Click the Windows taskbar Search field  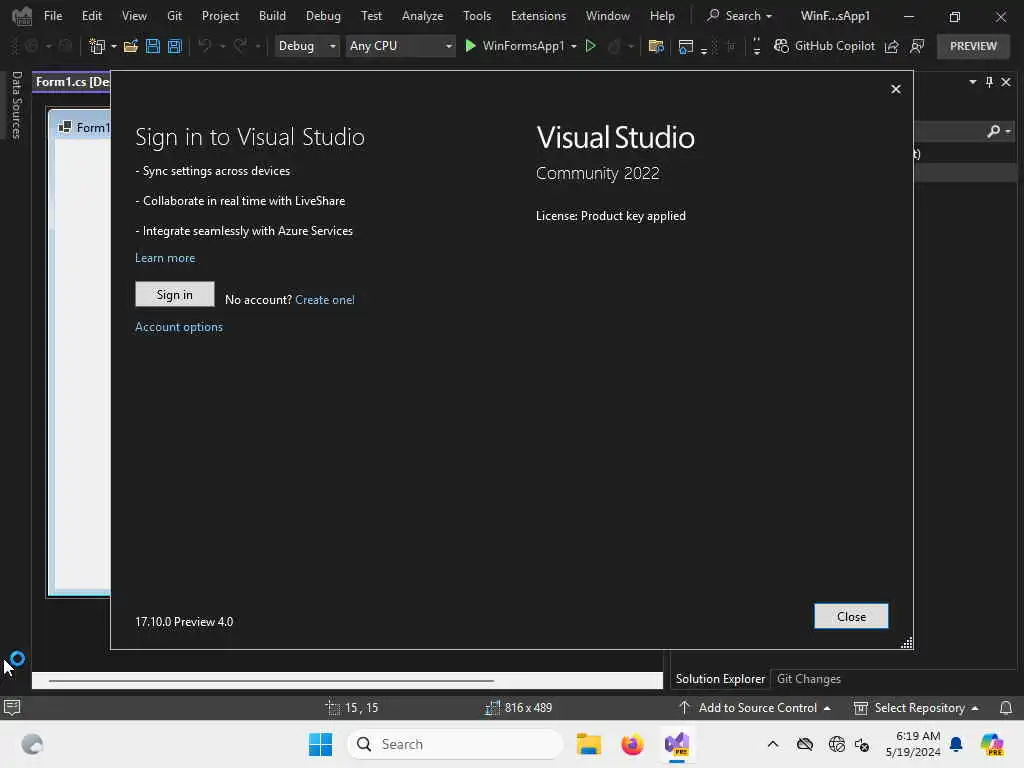(x=455, y=744)
